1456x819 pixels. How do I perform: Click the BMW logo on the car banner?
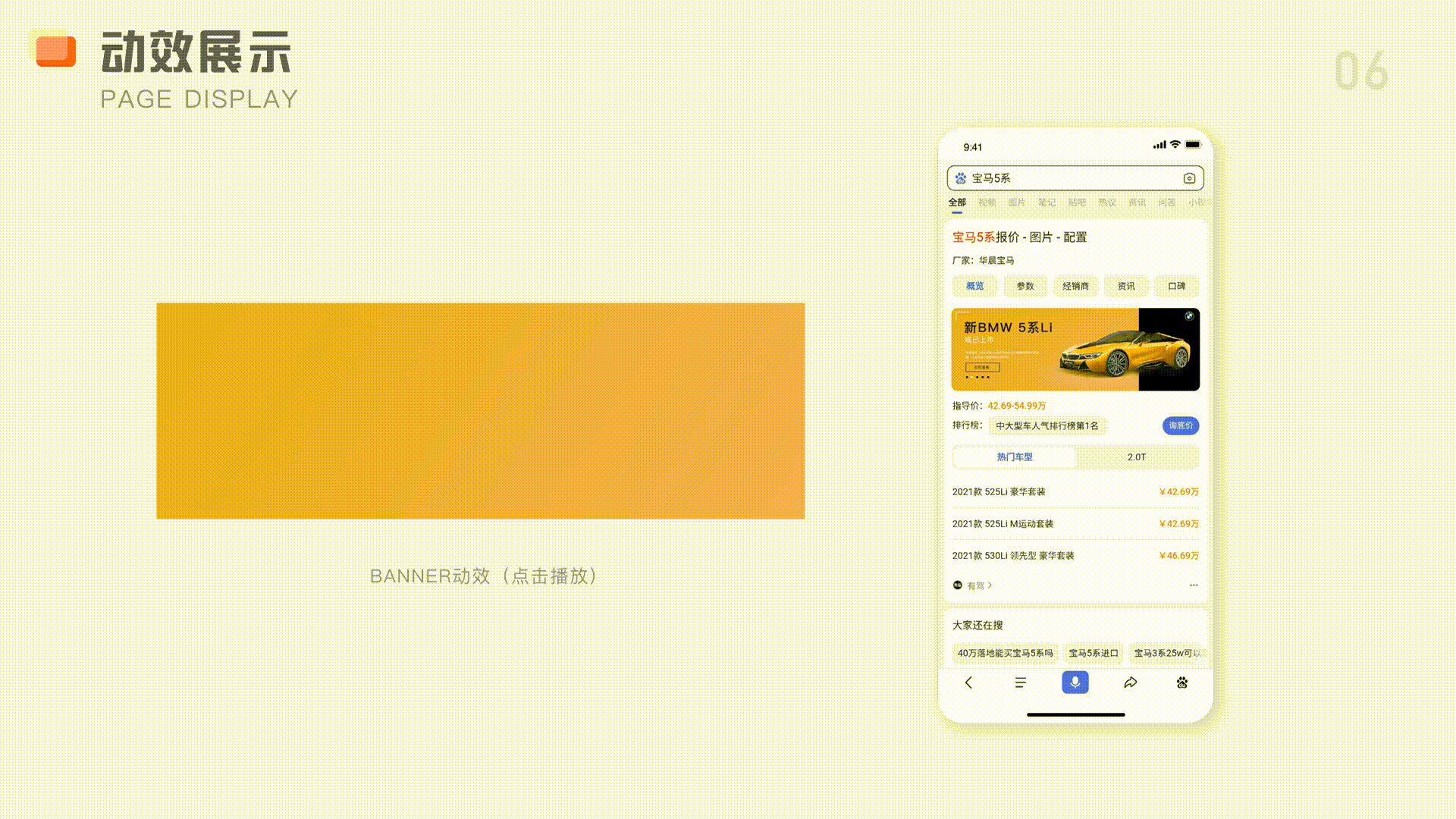click(x=1189, y=316)
